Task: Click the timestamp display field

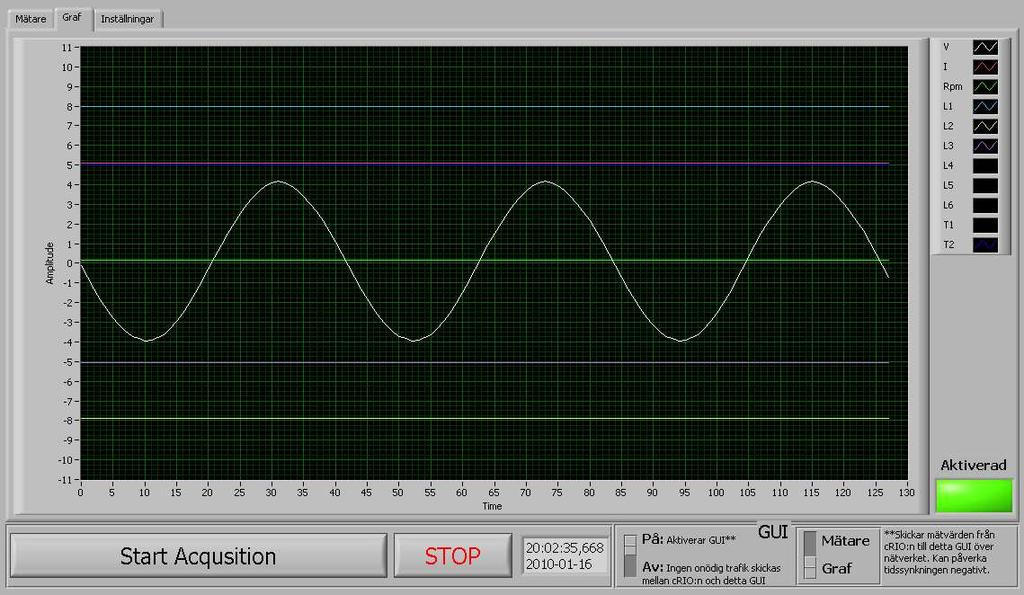Action: (565, 556)
